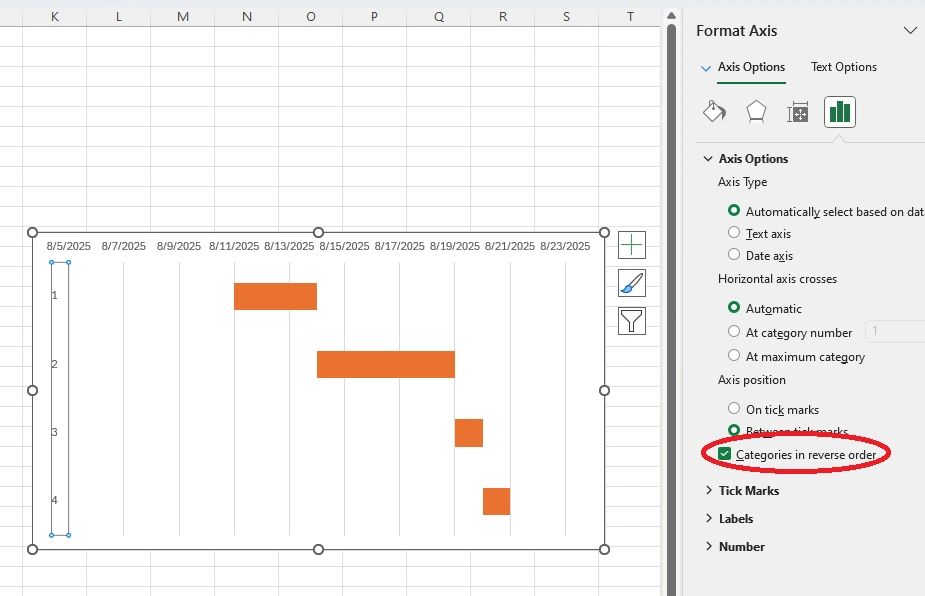Screen dimensions: 925x596
Task: Open the Size & Properties tab
Action: click(798, 112)
